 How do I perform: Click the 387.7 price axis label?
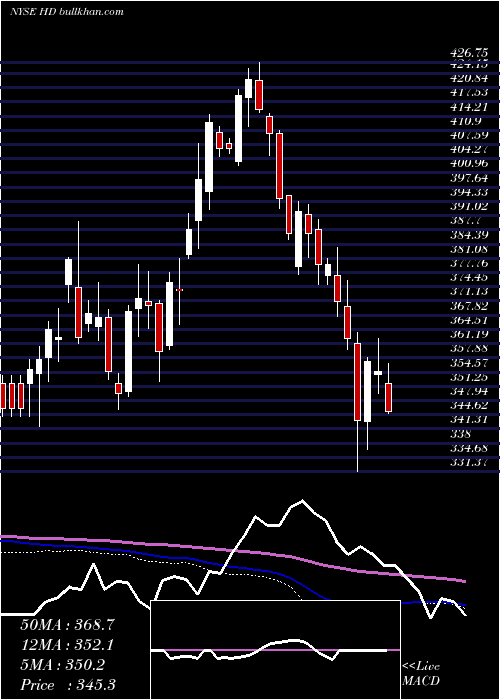click(465, 221)
